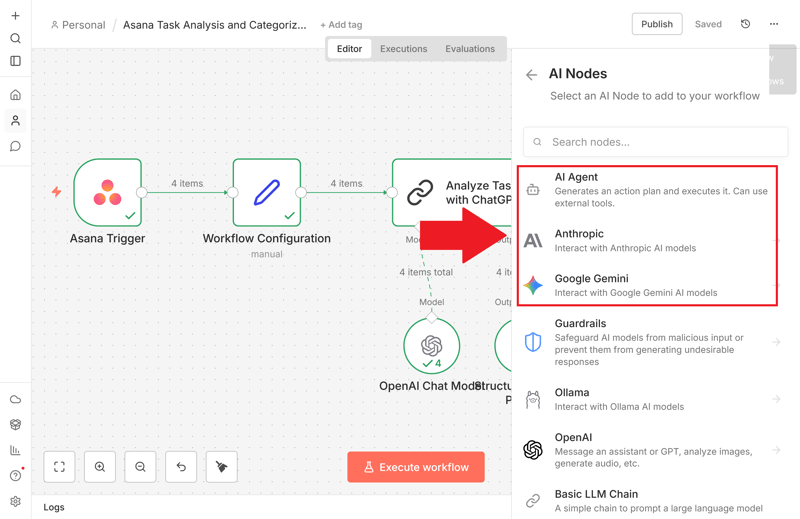Fit workflow to view with fullscreen icon
This screenshot has width=800, height=519.
point(60,467)
